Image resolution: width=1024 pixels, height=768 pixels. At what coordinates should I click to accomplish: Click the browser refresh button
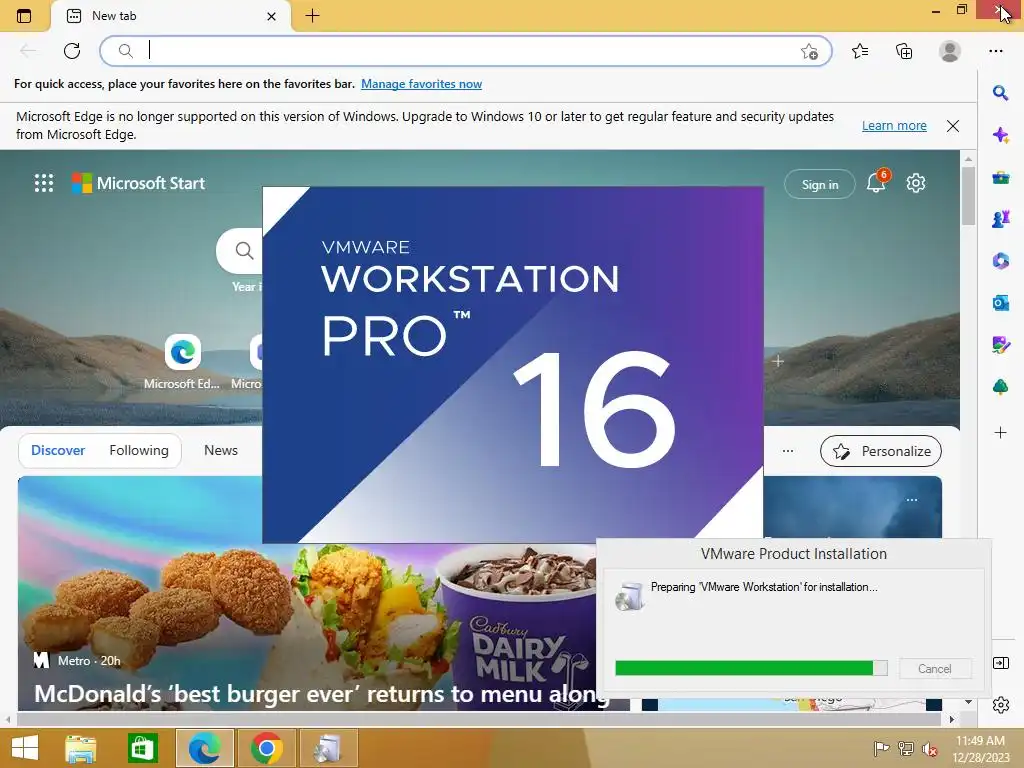click(72, 51)
